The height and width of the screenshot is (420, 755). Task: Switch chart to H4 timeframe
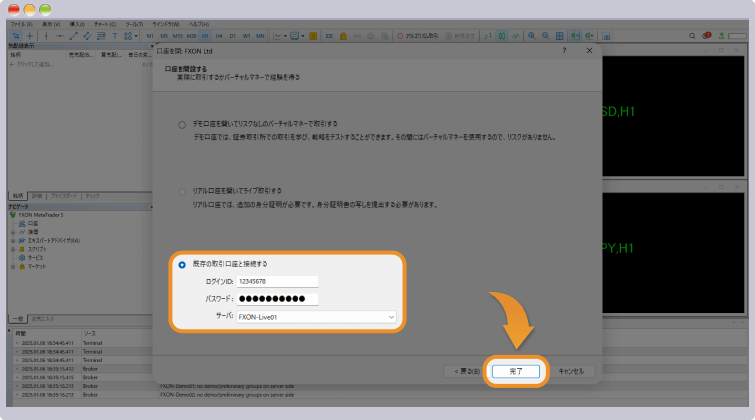219,36
